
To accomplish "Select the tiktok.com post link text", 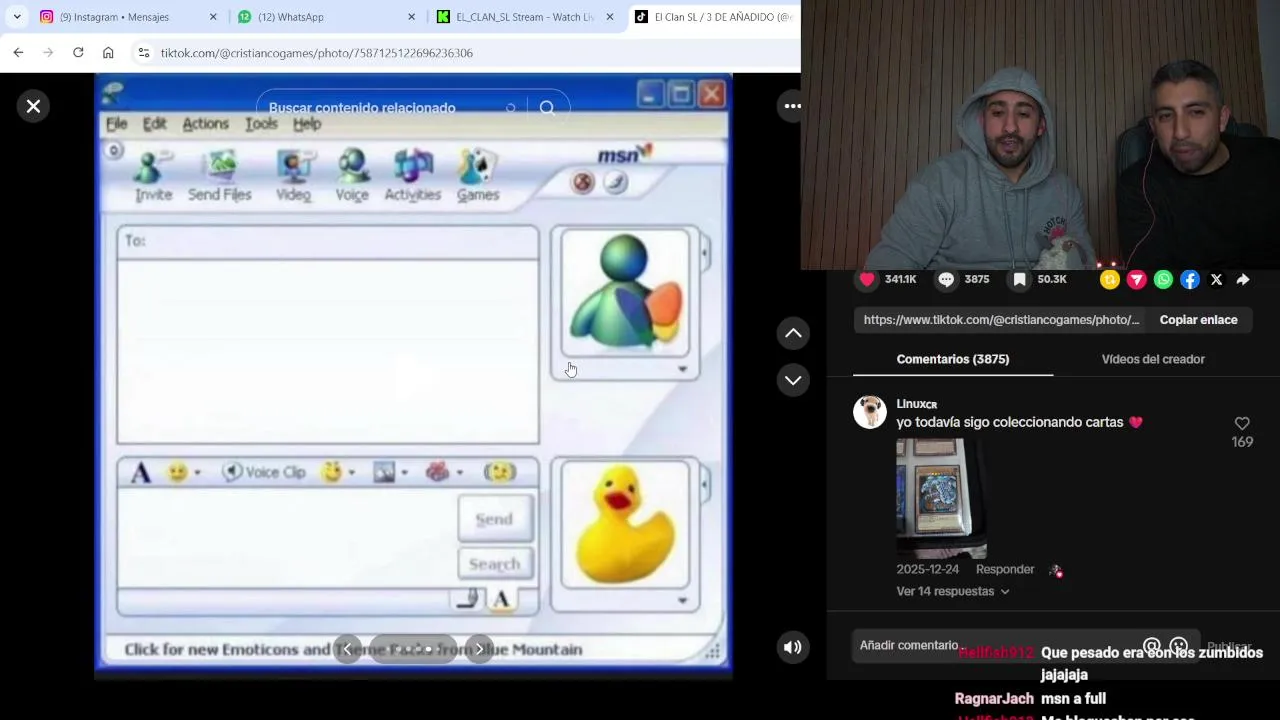I will [1001, 320].
